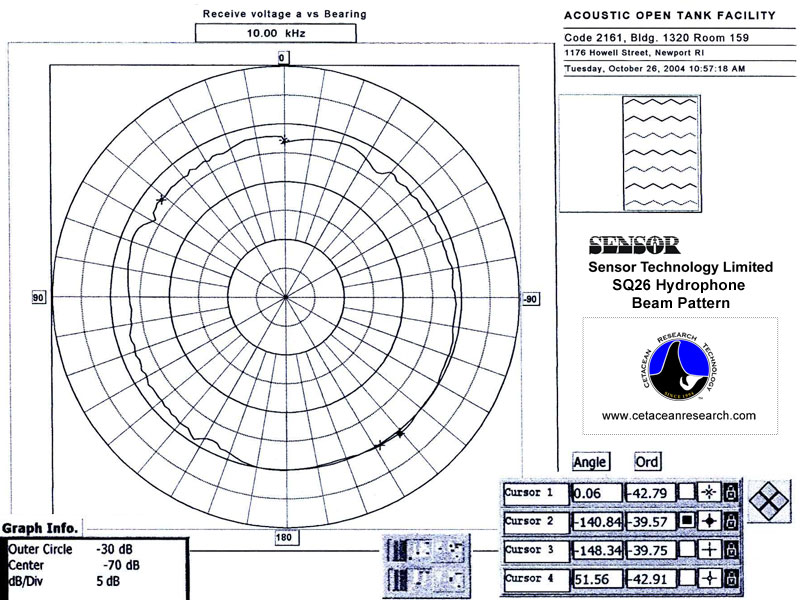Move cursor down with diamond mover
The width and height of the screenshot is (800, 600).
(x=769, y=511)
